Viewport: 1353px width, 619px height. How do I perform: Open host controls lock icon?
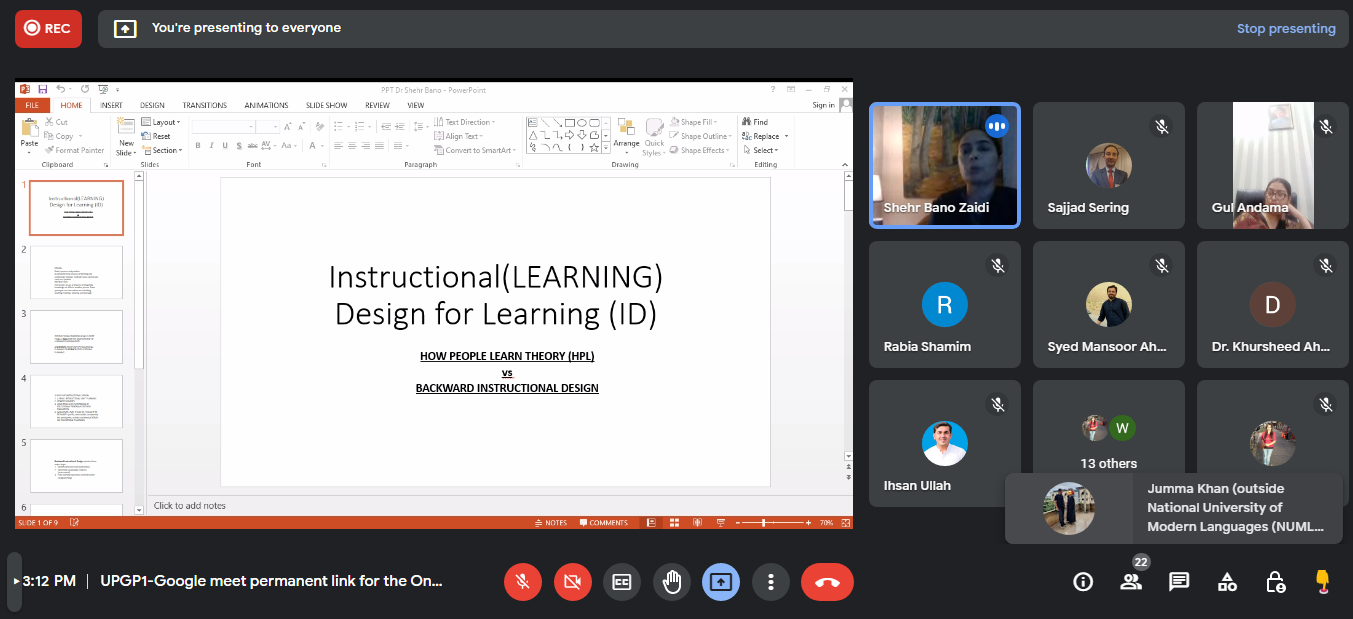pos(1275,582)
